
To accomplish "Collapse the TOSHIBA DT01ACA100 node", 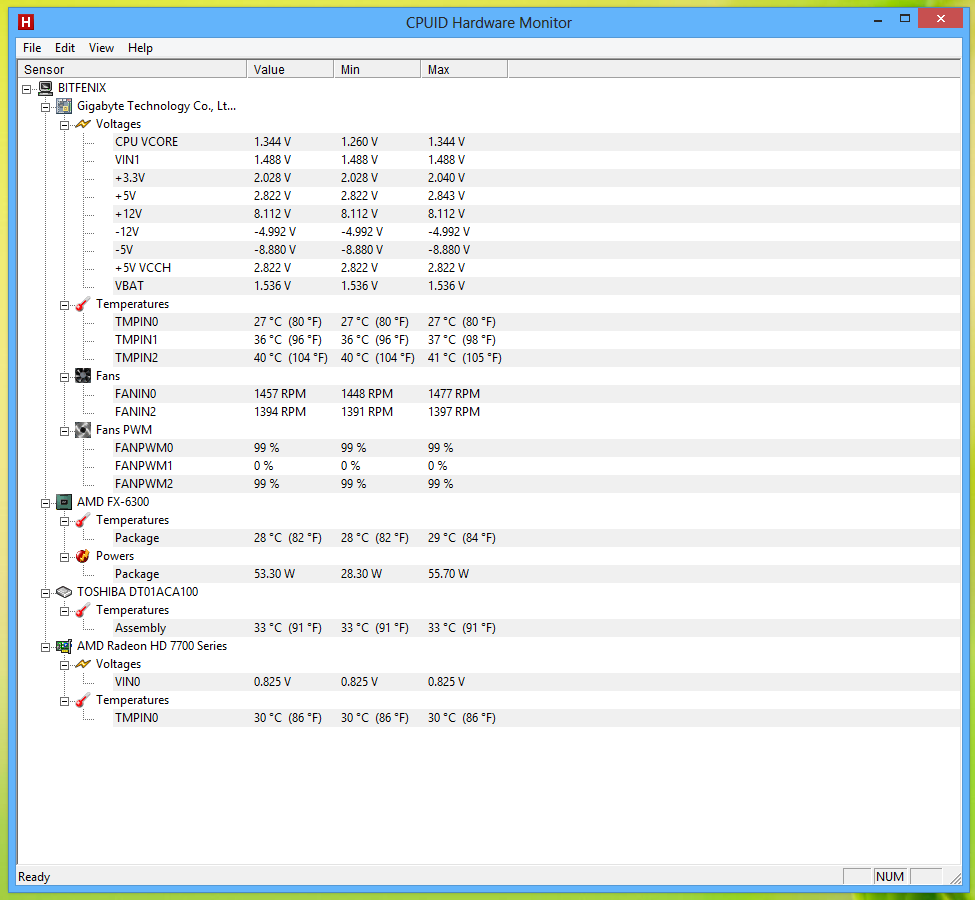I will click(x=45, y=593).
